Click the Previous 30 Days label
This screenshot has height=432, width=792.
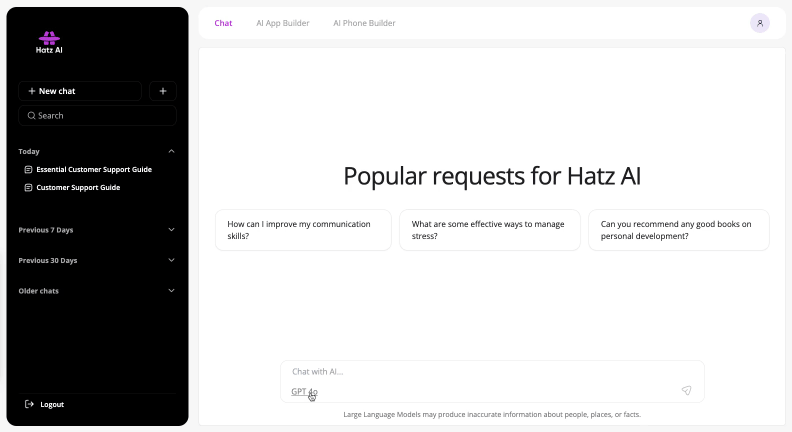click(48, 261)
